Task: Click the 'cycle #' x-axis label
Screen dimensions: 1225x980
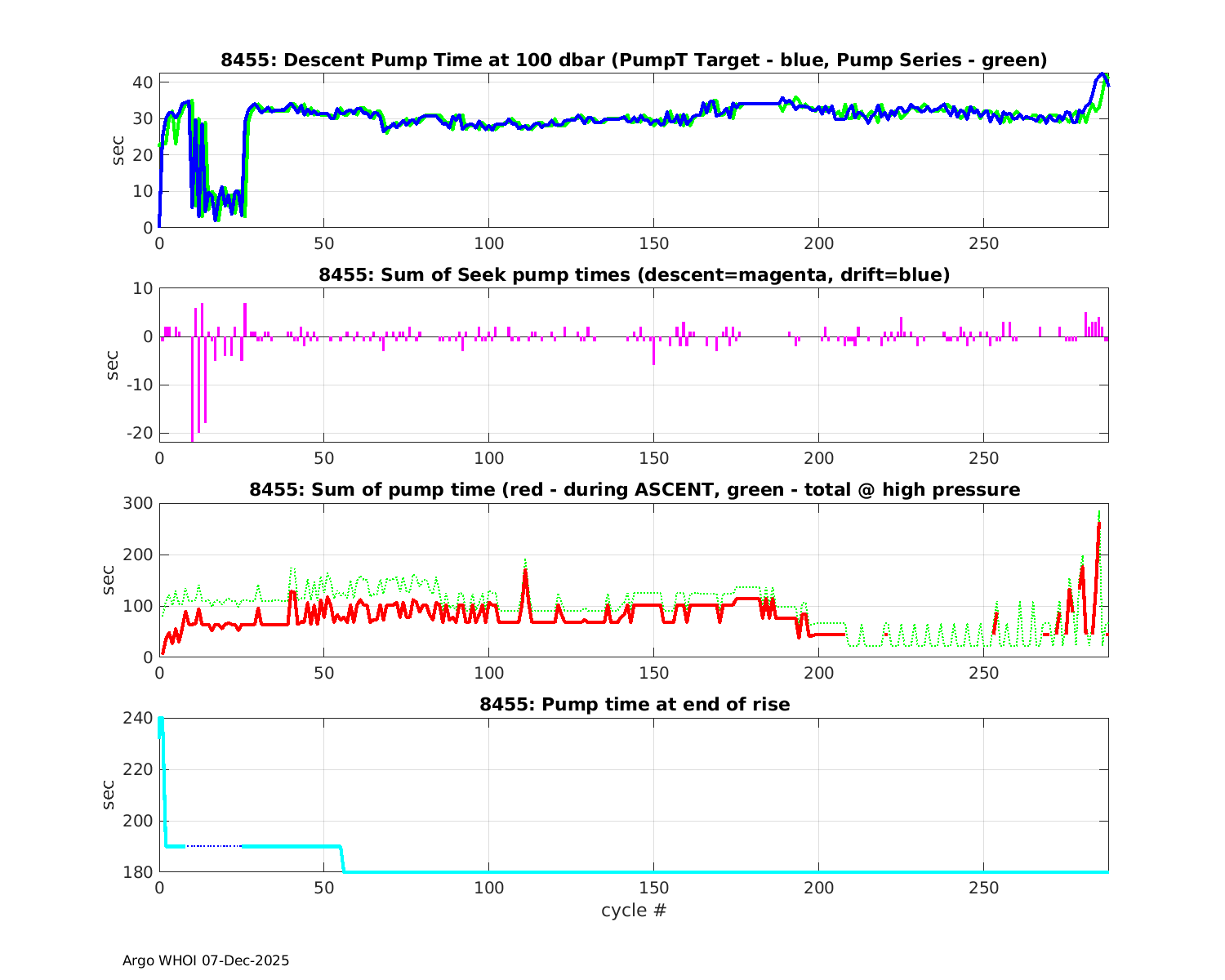Action: [x=634, y=910]
